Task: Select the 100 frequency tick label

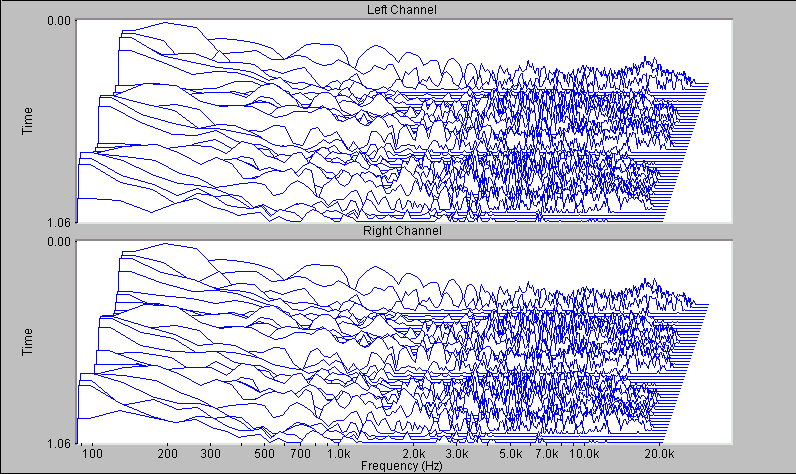Action: pyautogui.click(x=93, y=453)
